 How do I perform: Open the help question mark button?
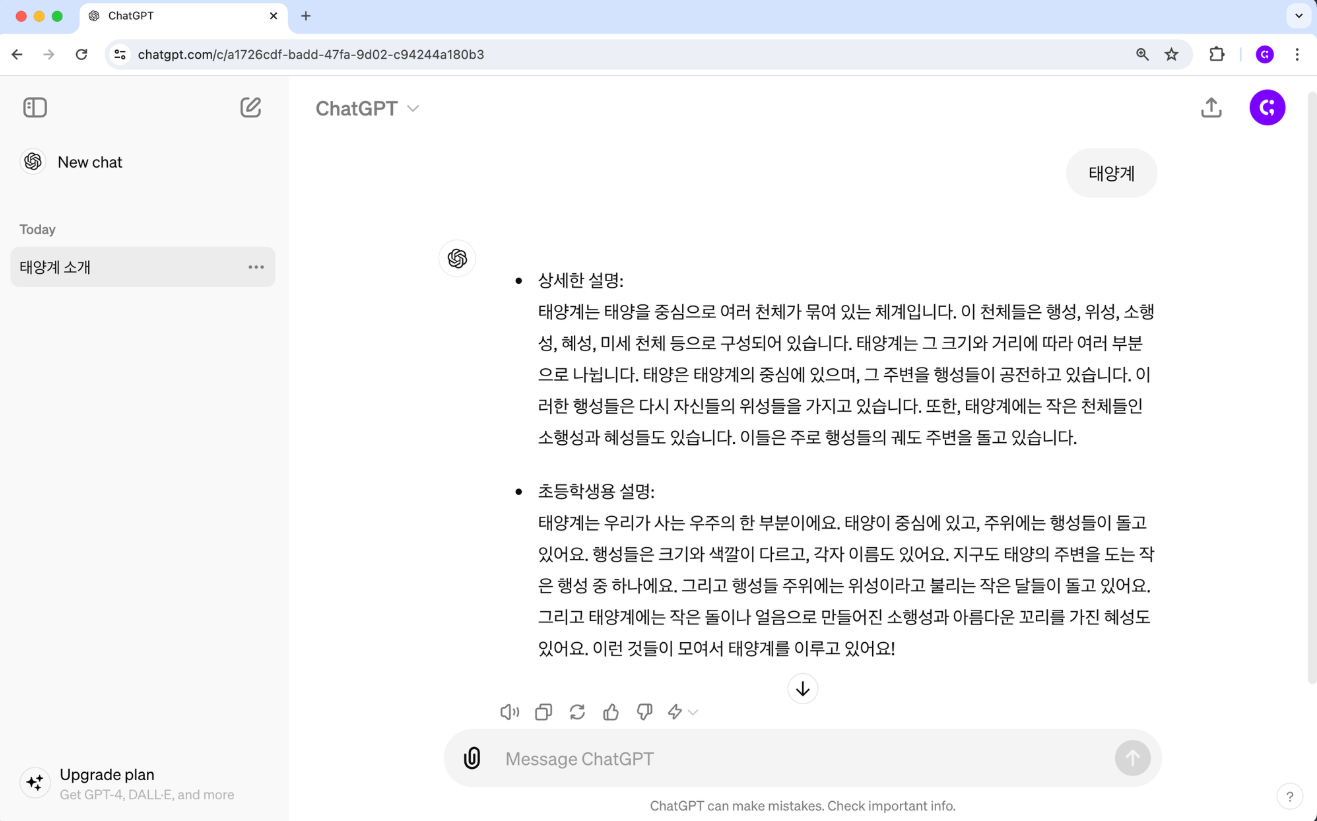[1290, 797]
